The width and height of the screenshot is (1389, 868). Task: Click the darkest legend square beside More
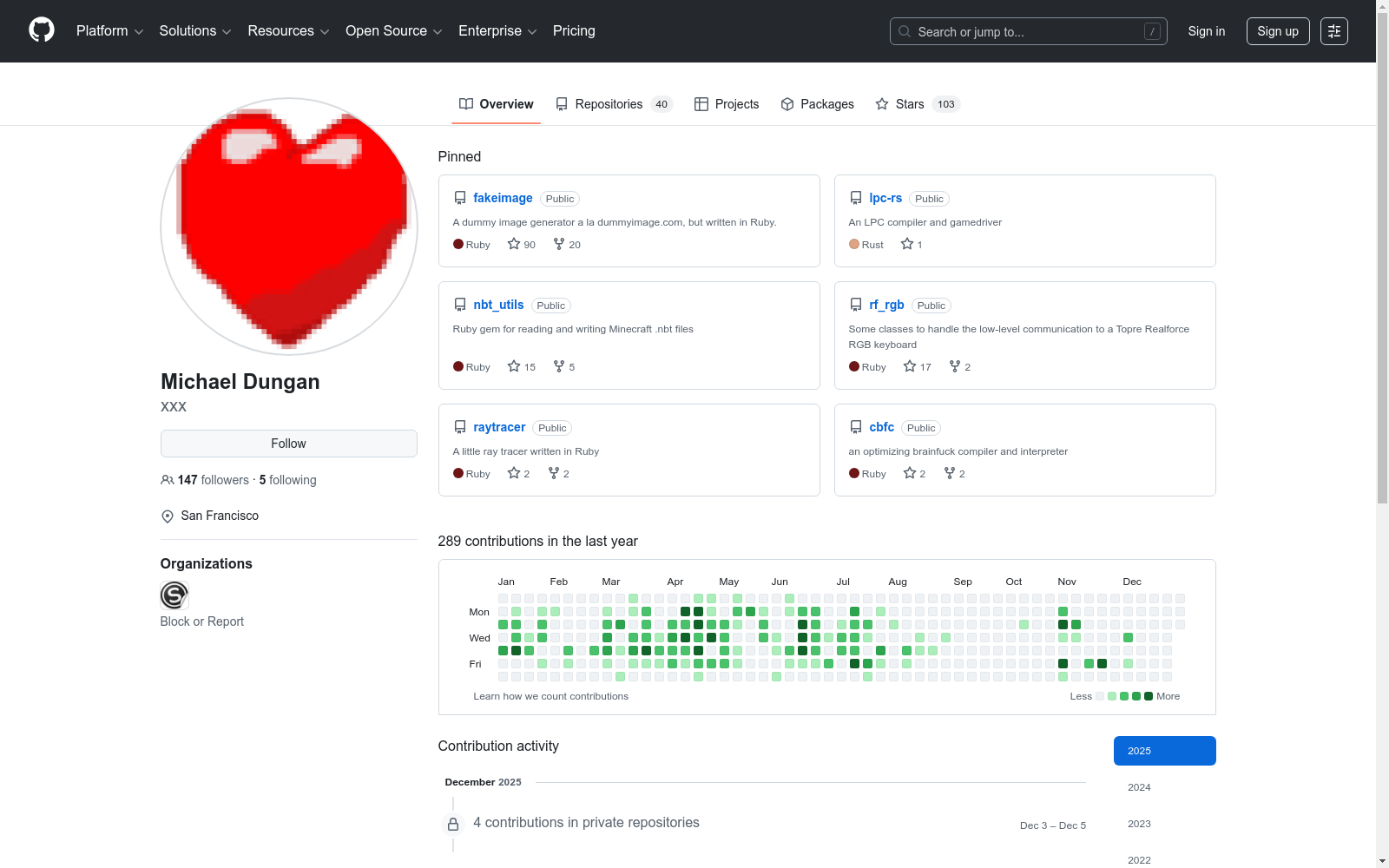click(1149, 696)
